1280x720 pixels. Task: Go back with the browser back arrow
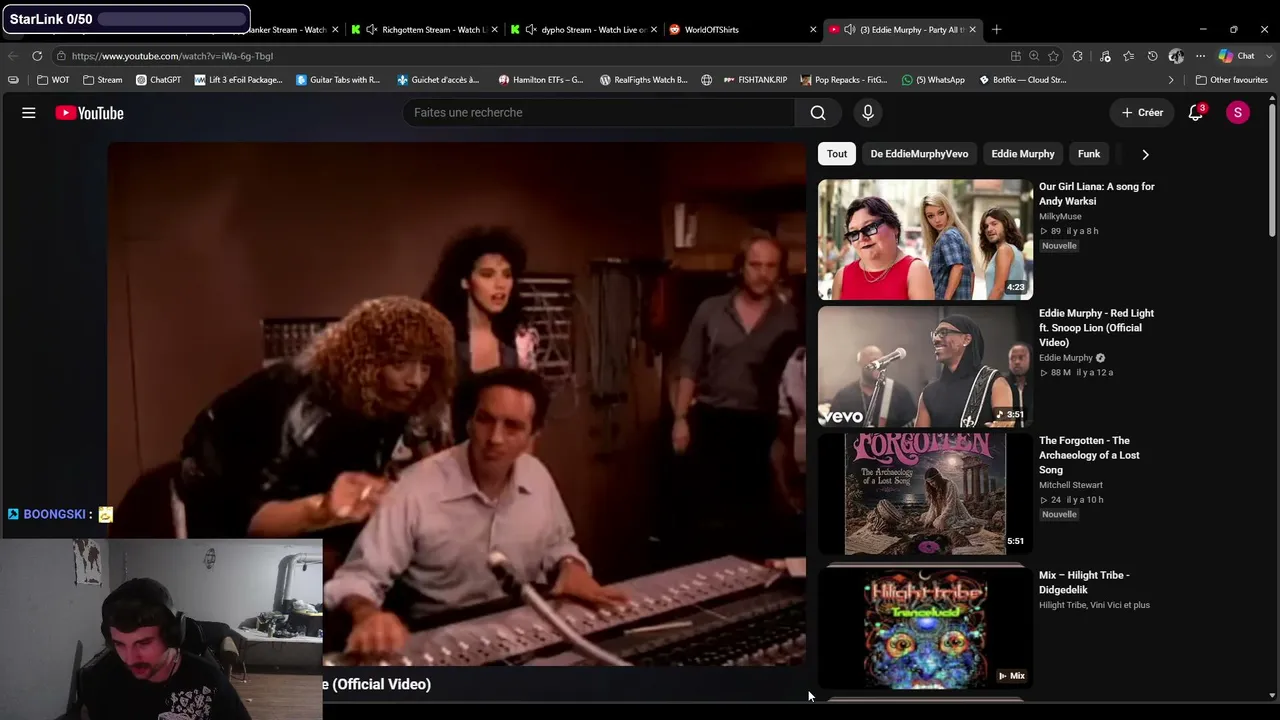pos(12,56)
